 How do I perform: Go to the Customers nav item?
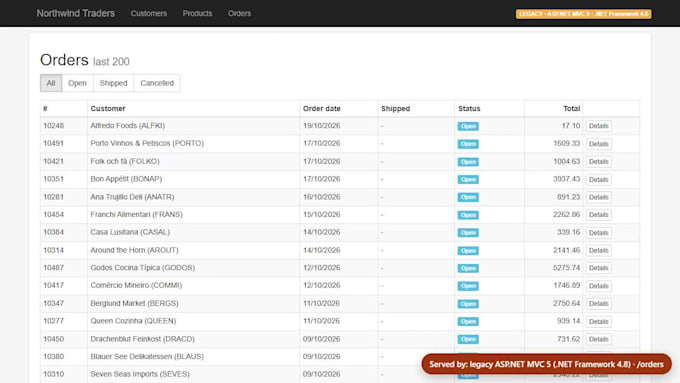pyautogui.click(x=149, y=13)
